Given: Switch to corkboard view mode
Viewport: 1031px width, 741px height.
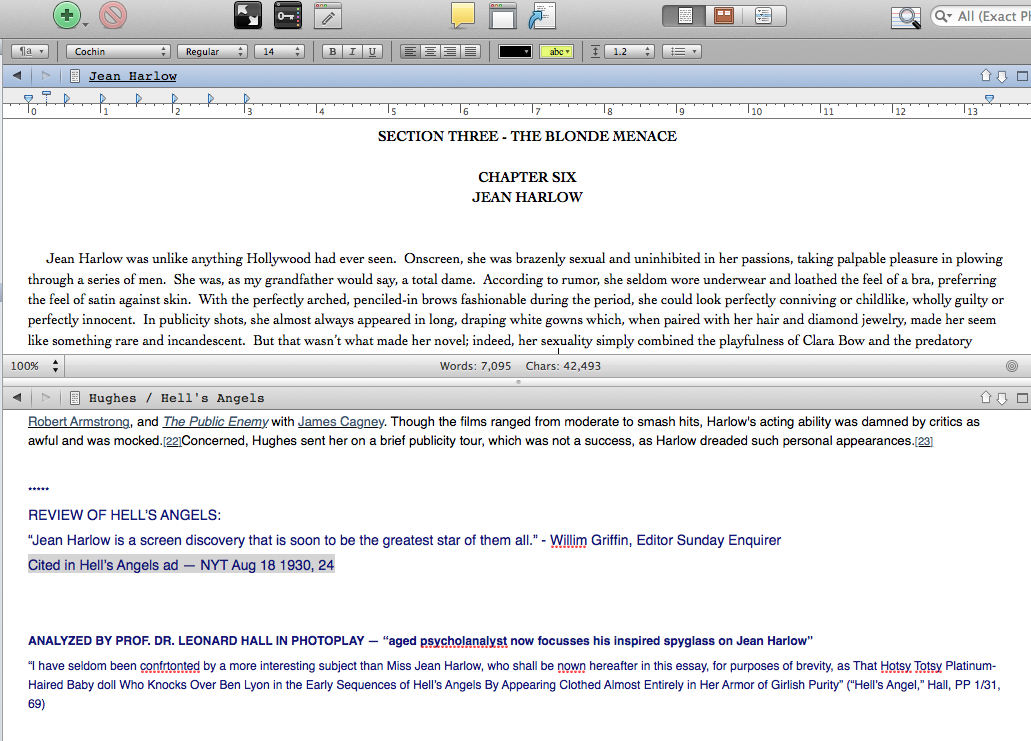Looking at the screenshot, I should 724,16.
